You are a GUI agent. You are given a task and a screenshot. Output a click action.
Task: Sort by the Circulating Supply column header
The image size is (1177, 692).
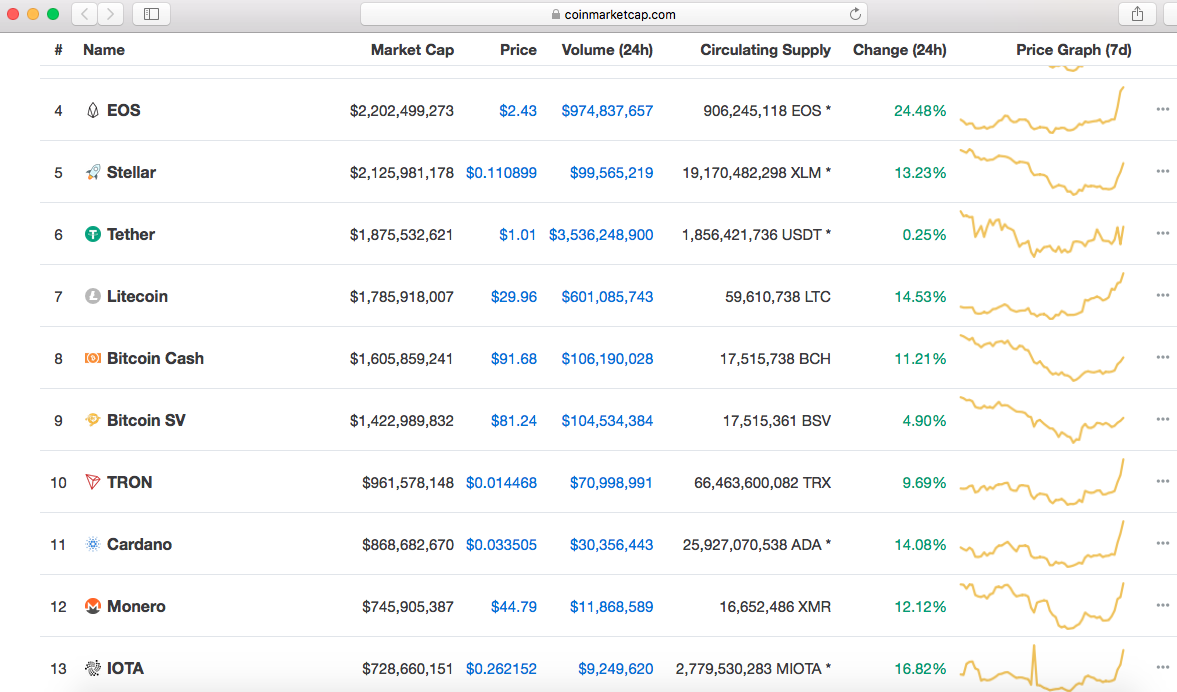point(765,50)
